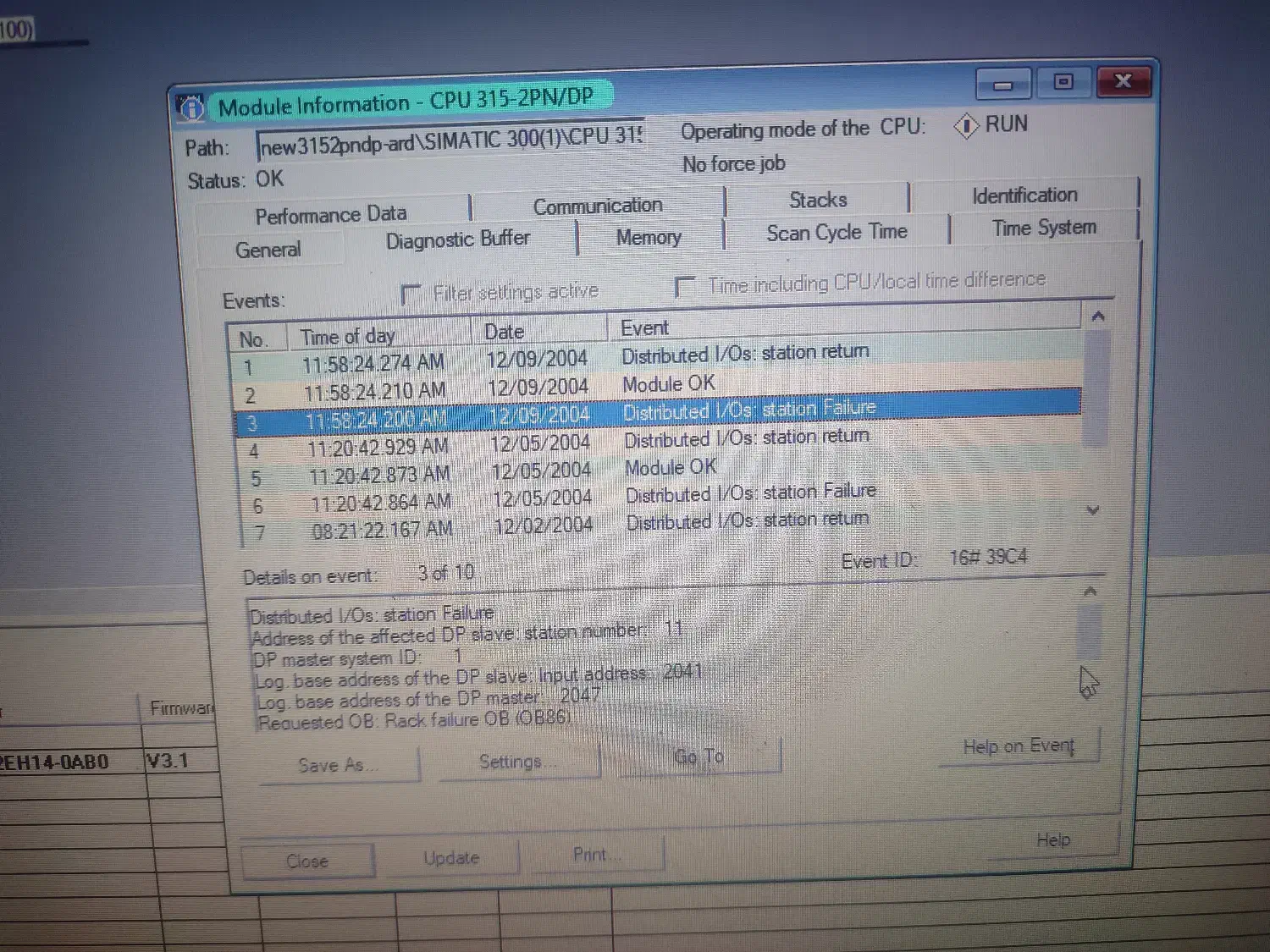
Task: Click the event details scroll up arrow
Action: click(x=1091, y=592)
